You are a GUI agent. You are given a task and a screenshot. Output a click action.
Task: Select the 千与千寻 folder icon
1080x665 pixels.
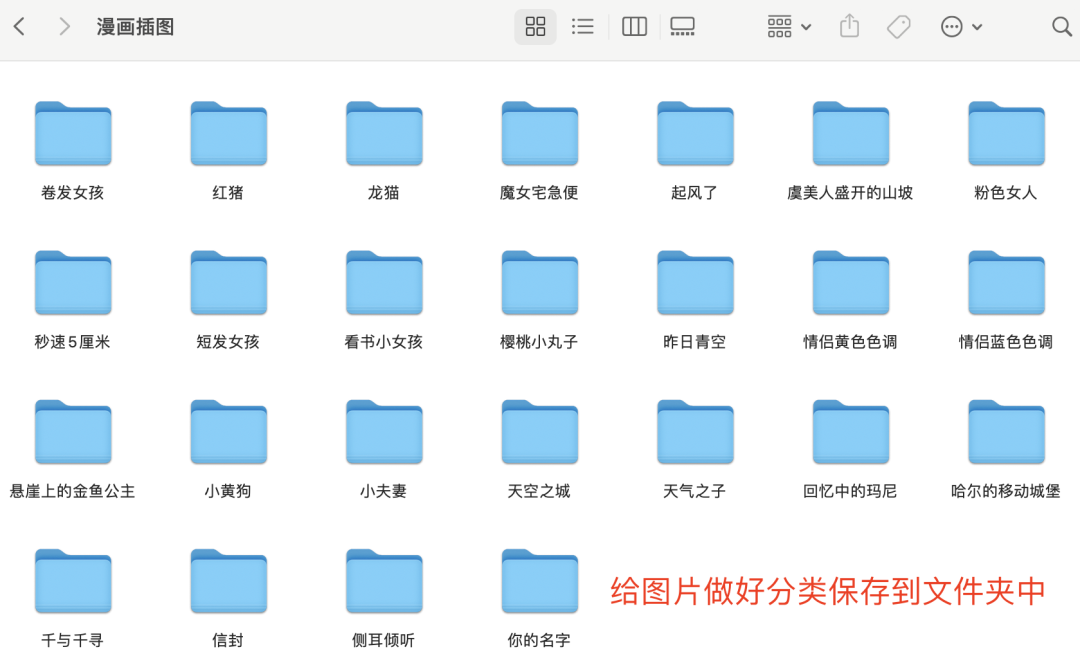(x=73, y=582)
